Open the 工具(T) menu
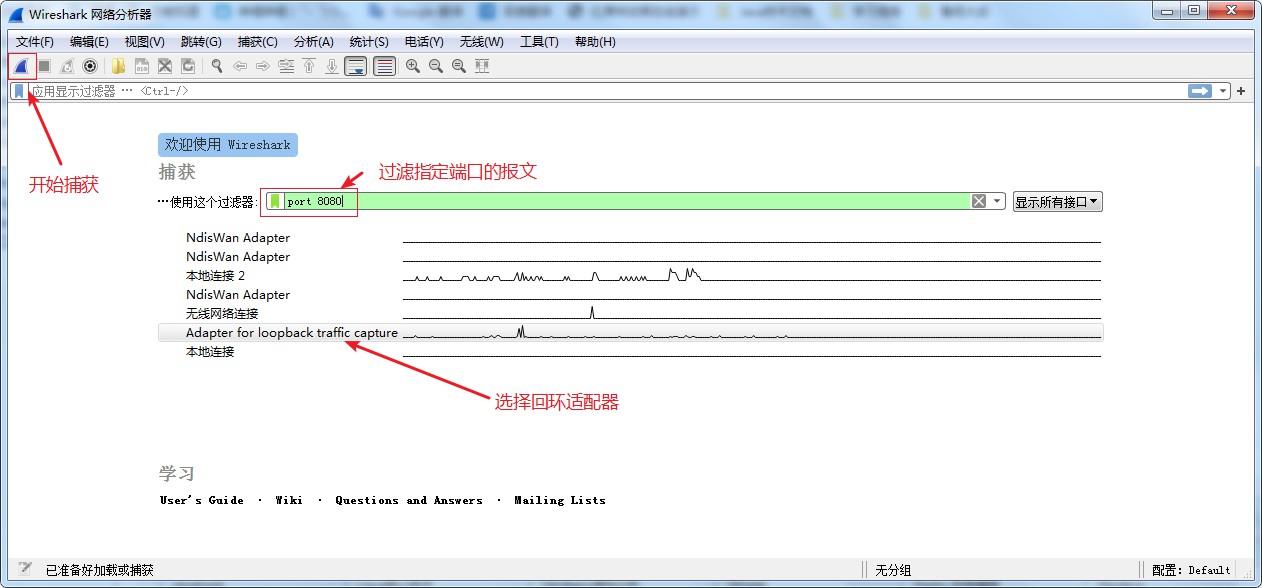1262x588 pixels. point(539,41)
